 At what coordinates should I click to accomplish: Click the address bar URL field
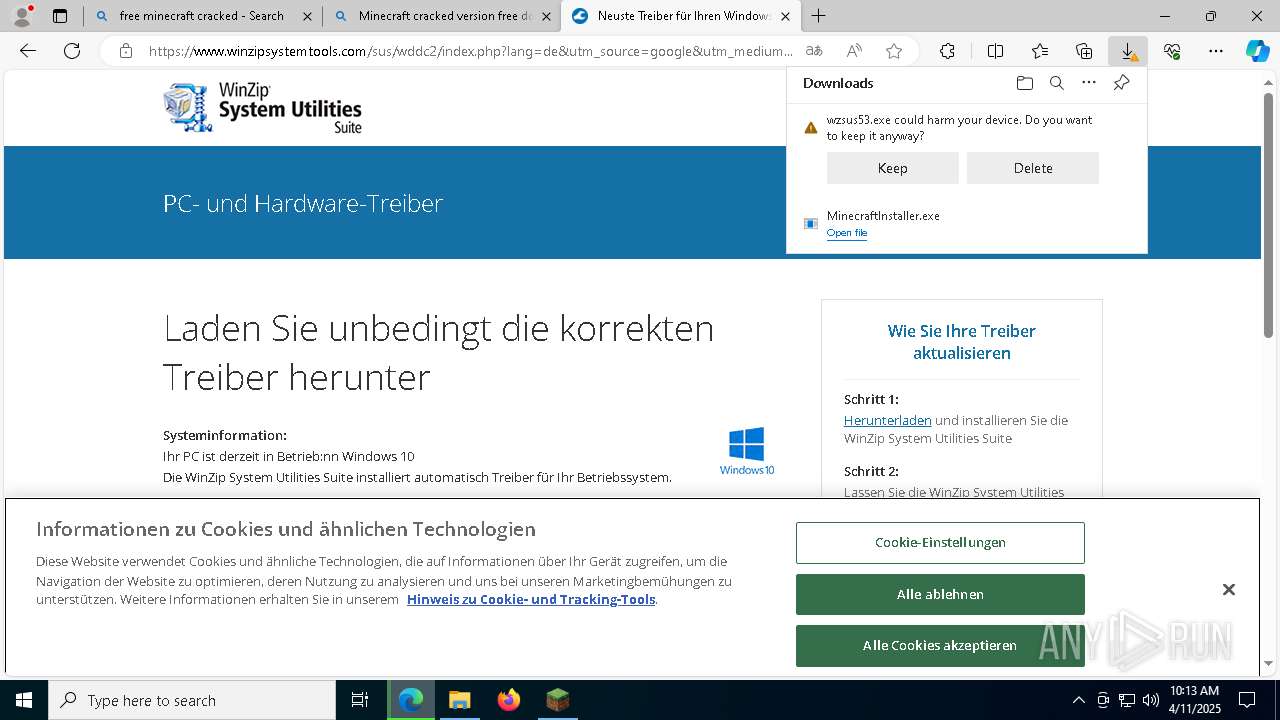tap(470, 51)
